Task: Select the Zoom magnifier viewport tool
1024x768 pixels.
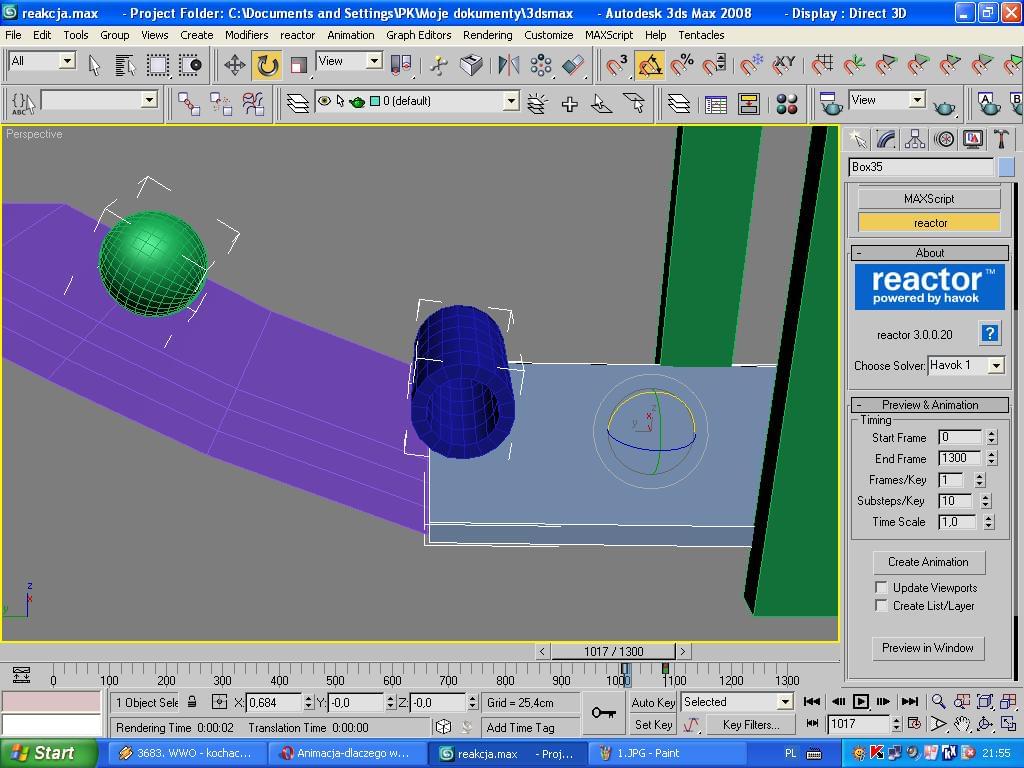Action: [x=938, y=702]
